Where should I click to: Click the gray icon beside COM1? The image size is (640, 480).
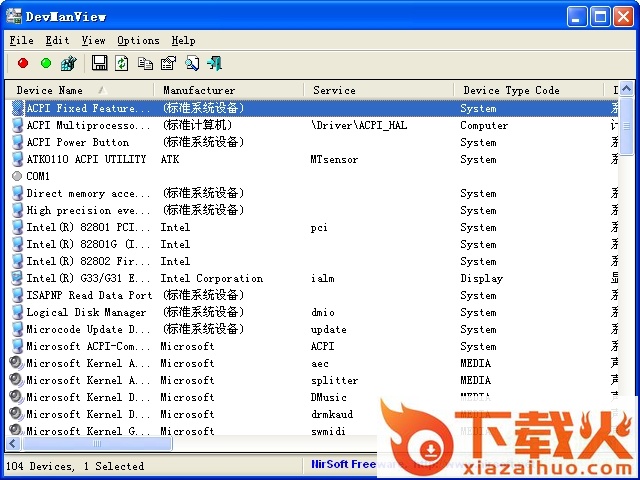17,176
